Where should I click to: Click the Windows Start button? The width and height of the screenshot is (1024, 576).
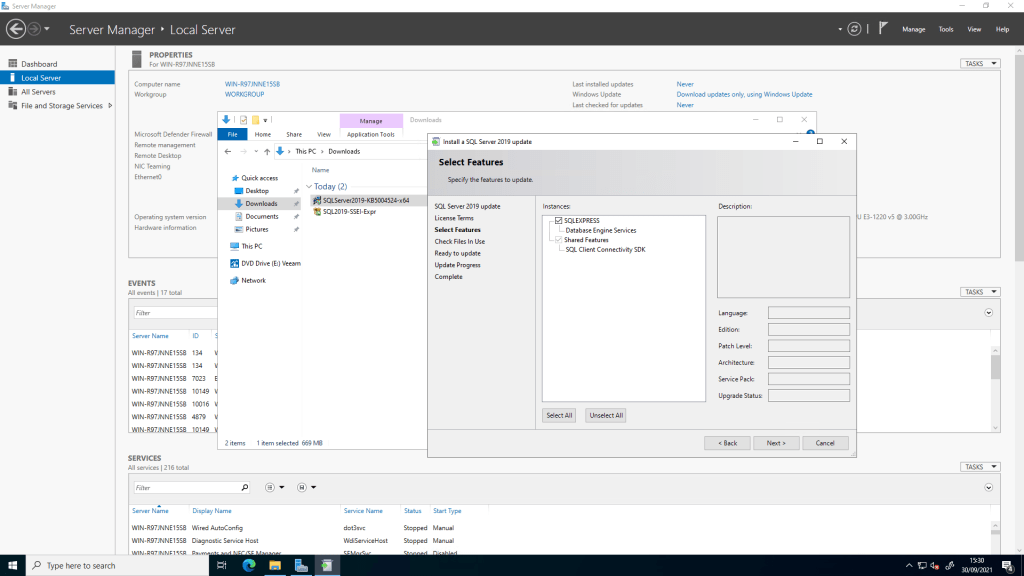pyautogui.click(x=13, y=565)
